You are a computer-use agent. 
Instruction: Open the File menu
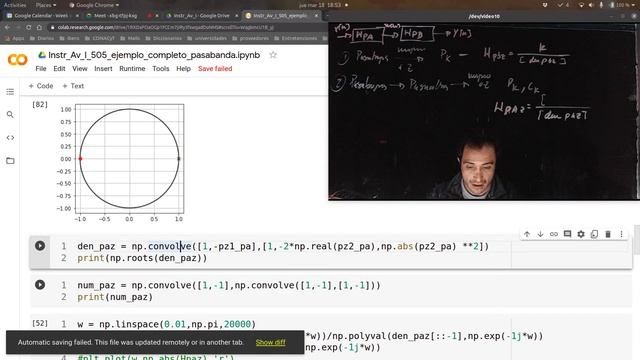(x=41, y=69)
